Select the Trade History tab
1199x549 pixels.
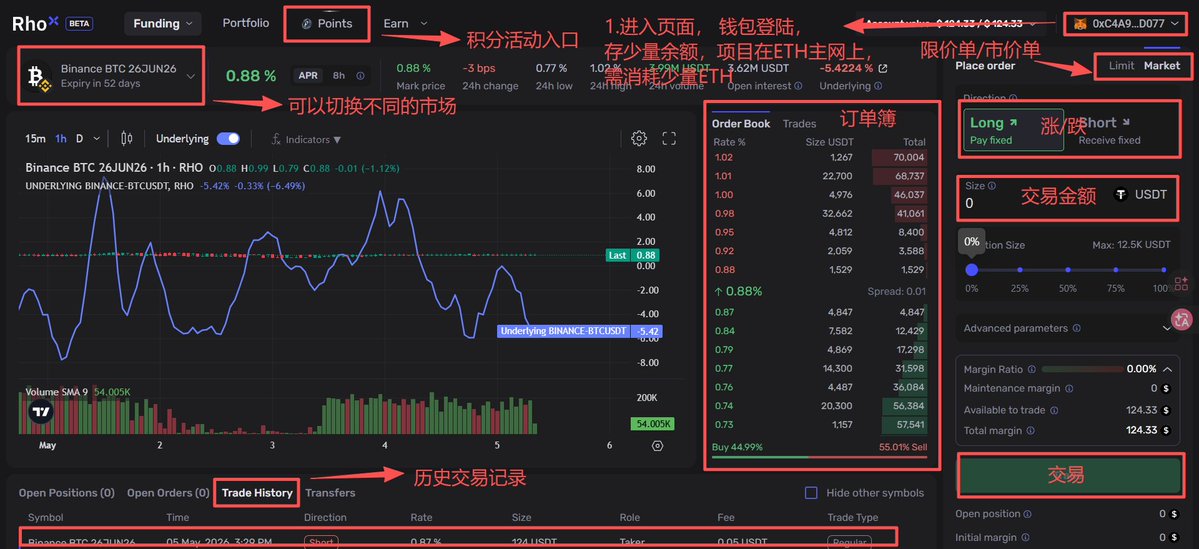pyautogui.click(x=257, y=493)
